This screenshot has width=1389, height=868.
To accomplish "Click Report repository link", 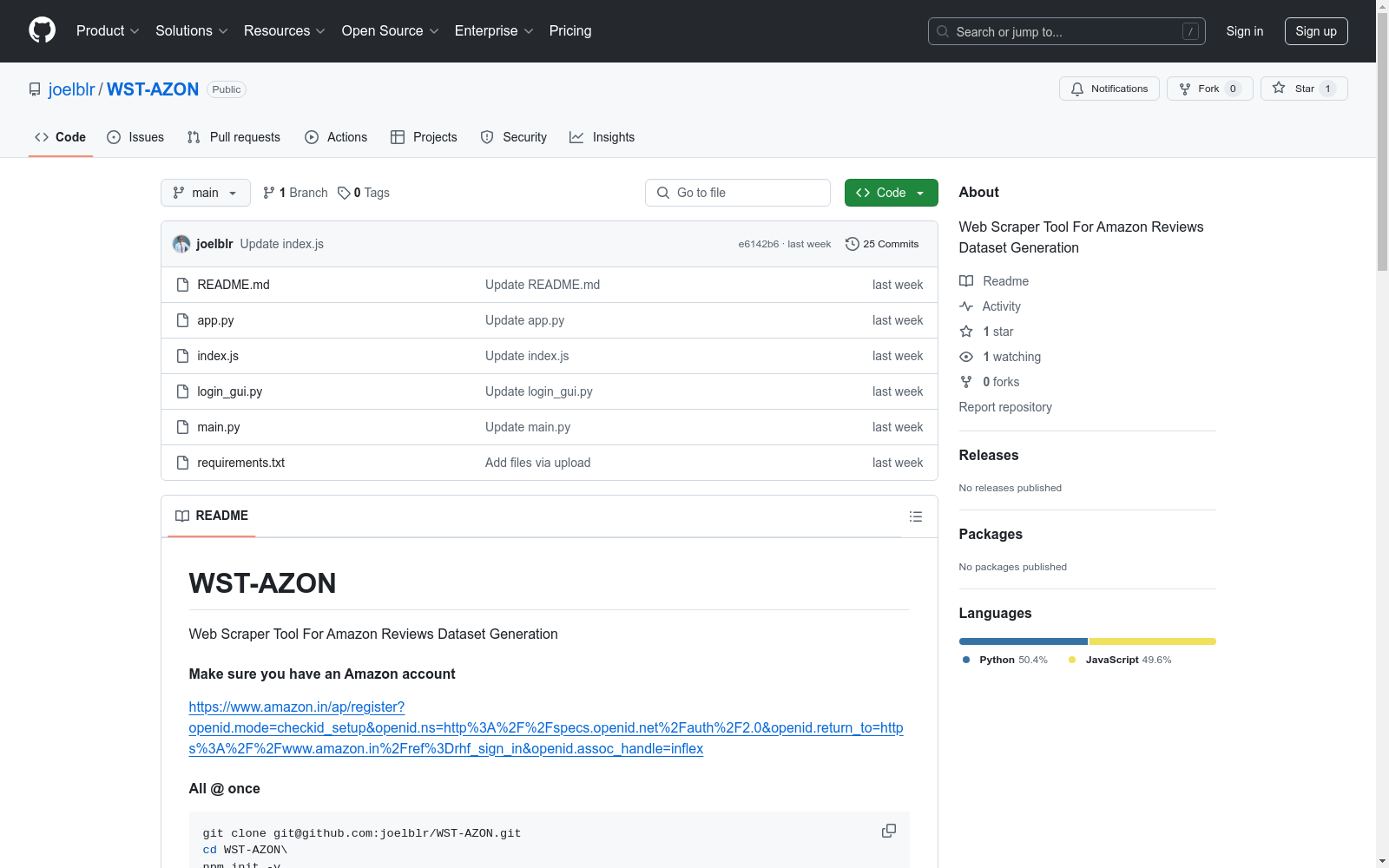I will click(x=1004, y=407).
